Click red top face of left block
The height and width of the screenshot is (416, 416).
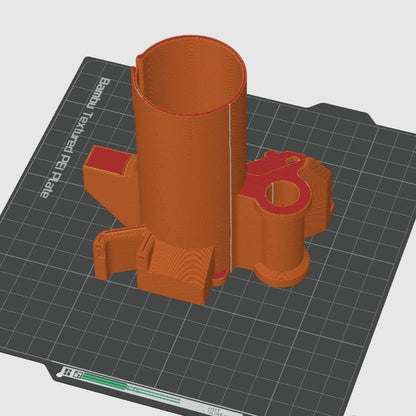[x=108, y=161]
